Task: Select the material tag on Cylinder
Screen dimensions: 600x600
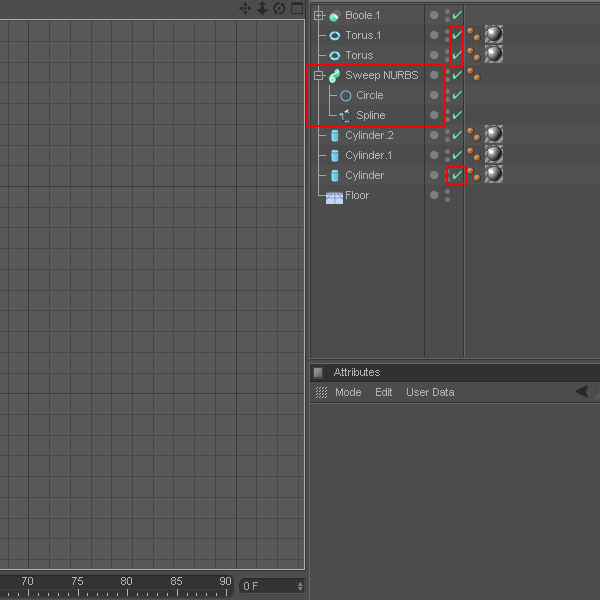Action: pyautogui.click(x=494, y=174)
